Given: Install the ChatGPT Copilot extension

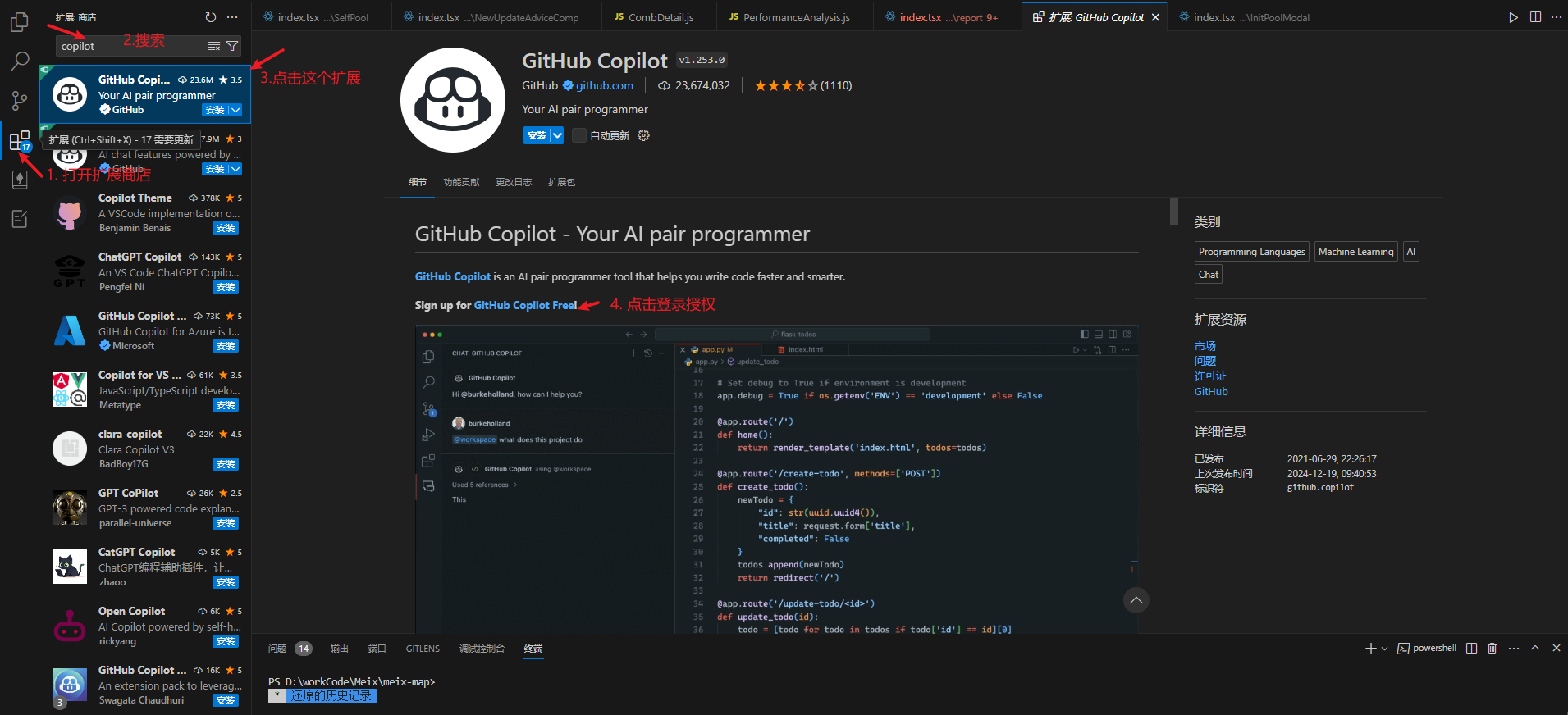Looking at the screenshot, I should click(226, 287).
